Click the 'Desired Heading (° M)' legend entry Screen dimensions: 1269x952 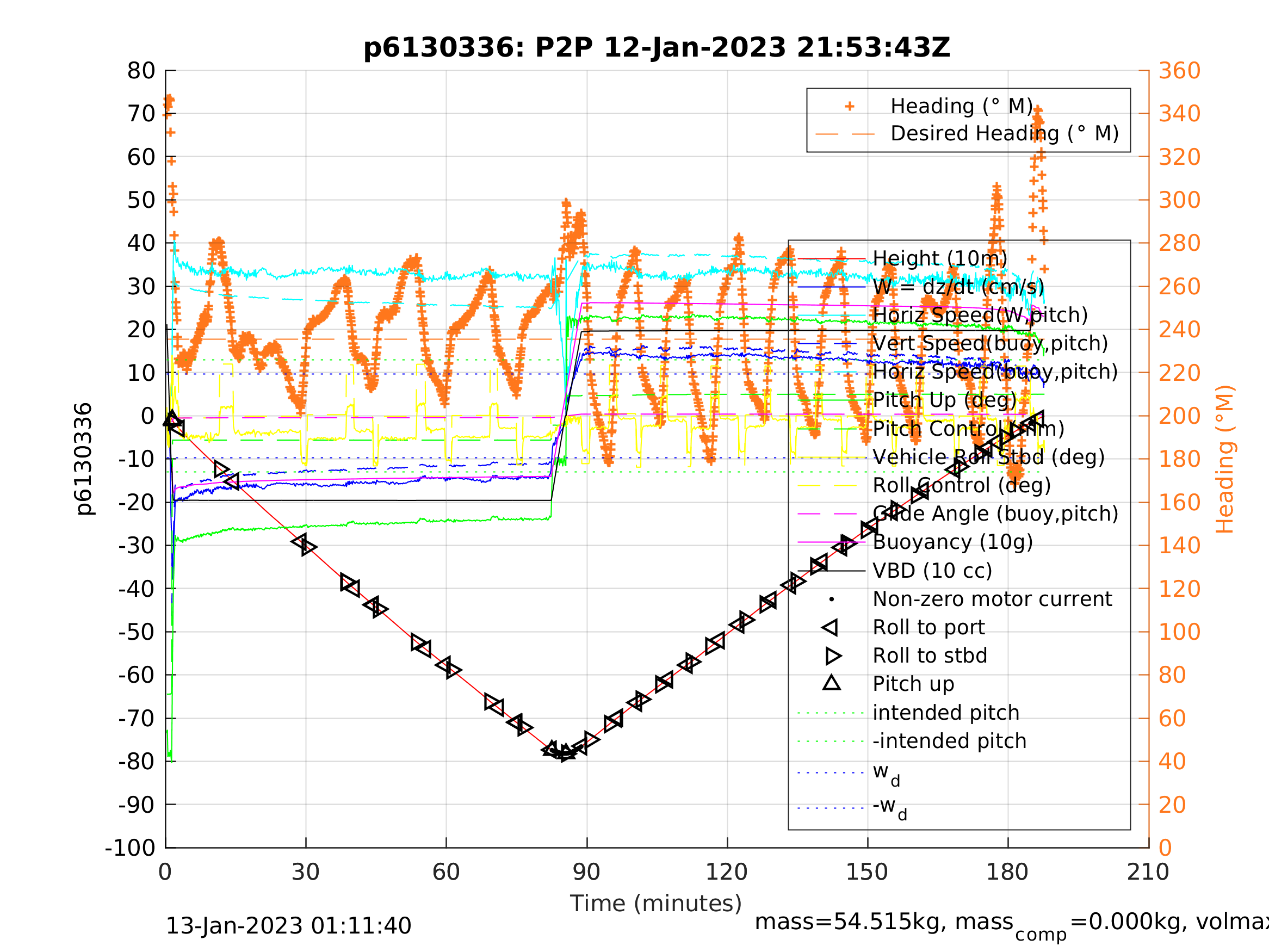coord(1005,134)
